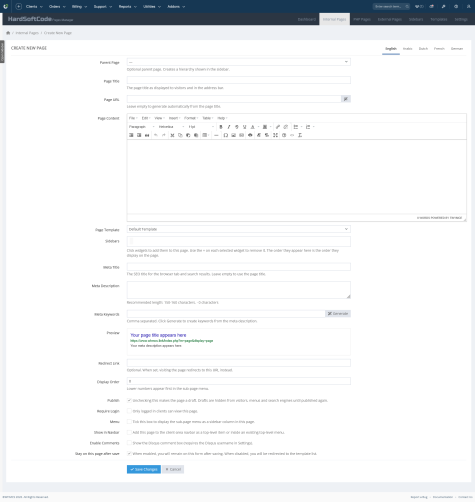Tick the Enable Comments checkbox
This screenshot has height=502, width=475.
129,443
